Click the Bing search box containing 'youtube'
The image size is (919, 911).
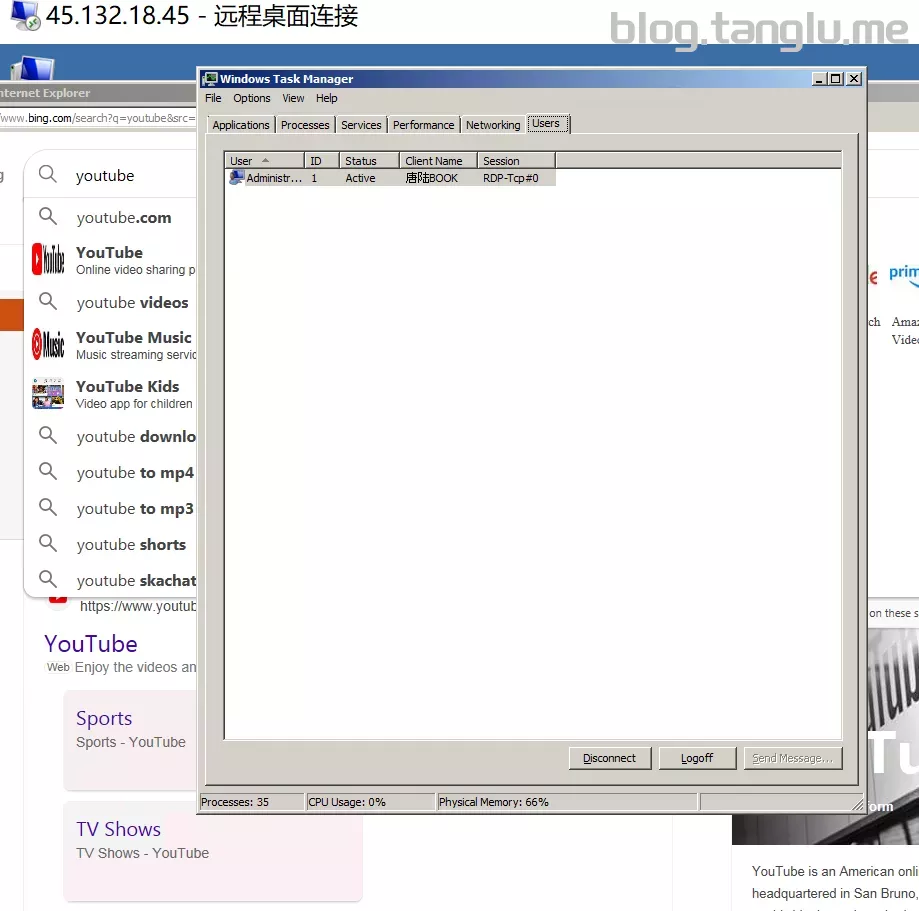tap(130, 176)
